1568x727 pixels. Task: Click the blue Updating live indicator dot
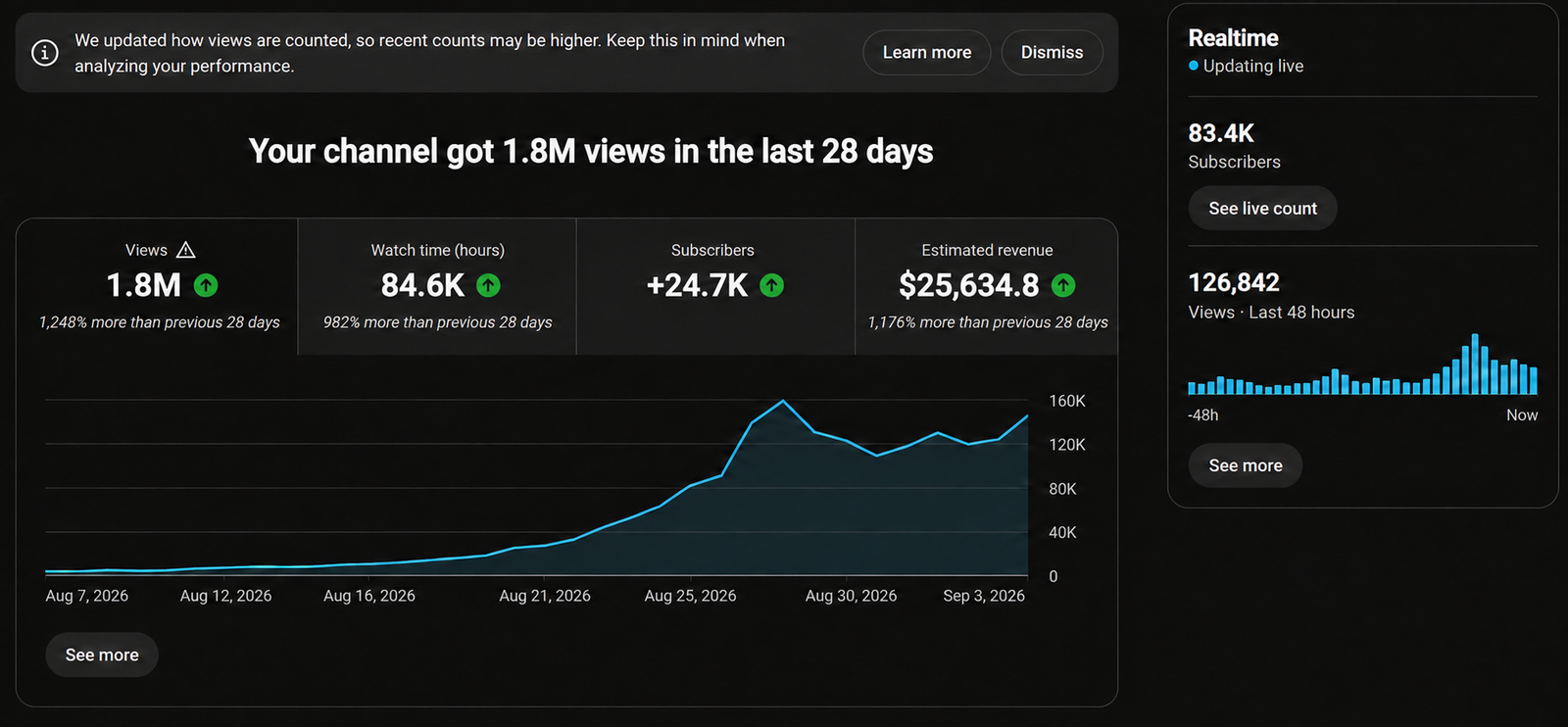[x=1194, y=66]
